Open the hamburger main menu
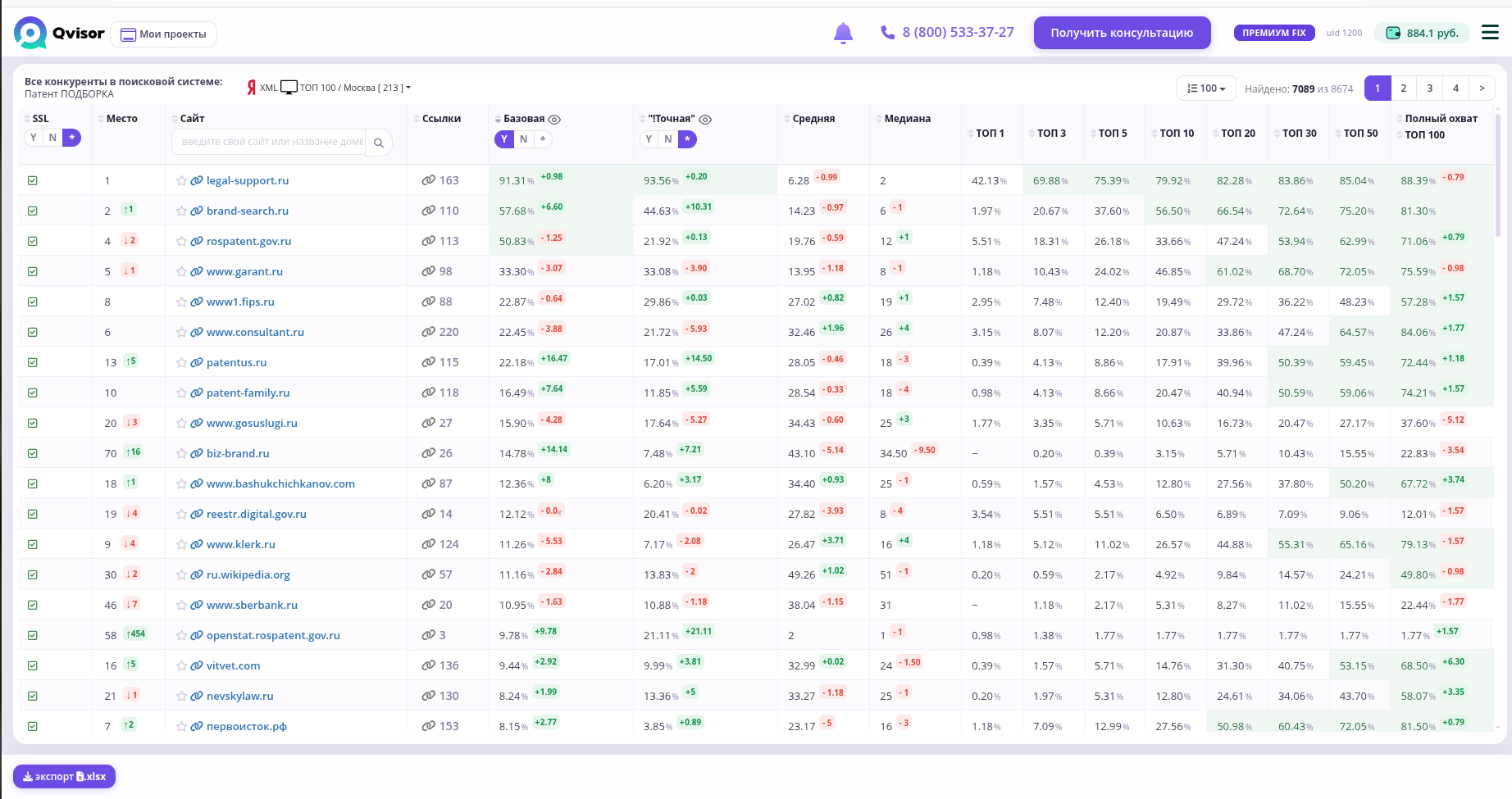The height and width of the screenshot is (799, 1512). [1491, 33]
